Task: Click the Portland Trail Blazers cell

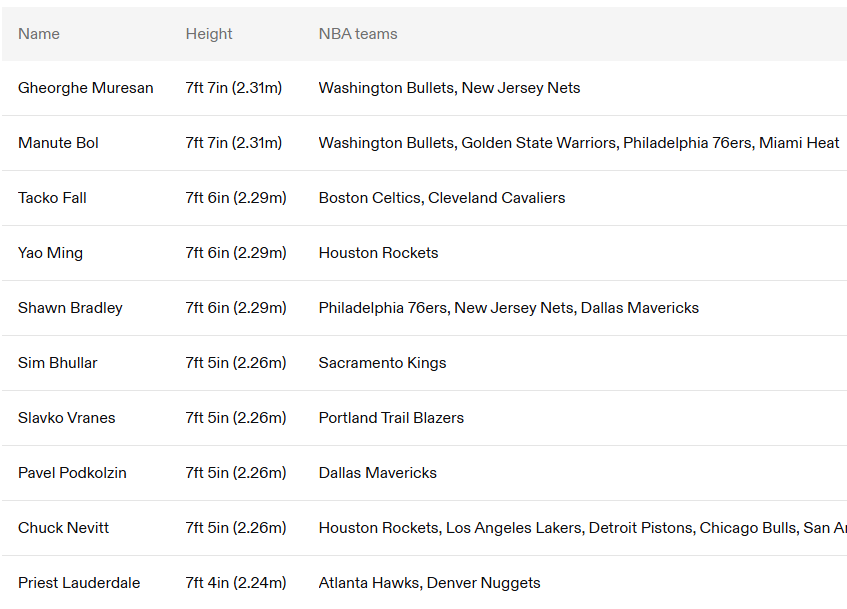Action: click(x=392, y=418)
